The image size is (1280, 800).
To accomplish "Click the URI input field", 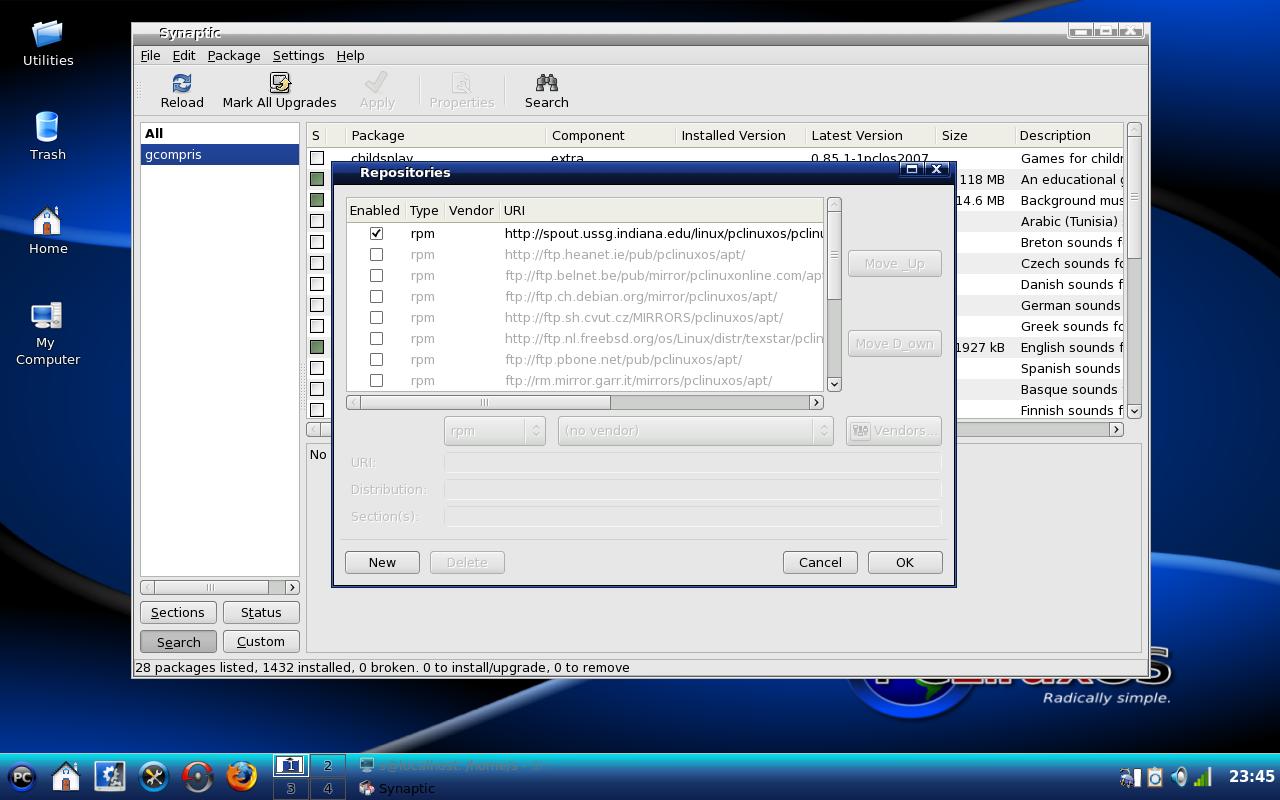I will pyautogui.click(x=692, y=462).
